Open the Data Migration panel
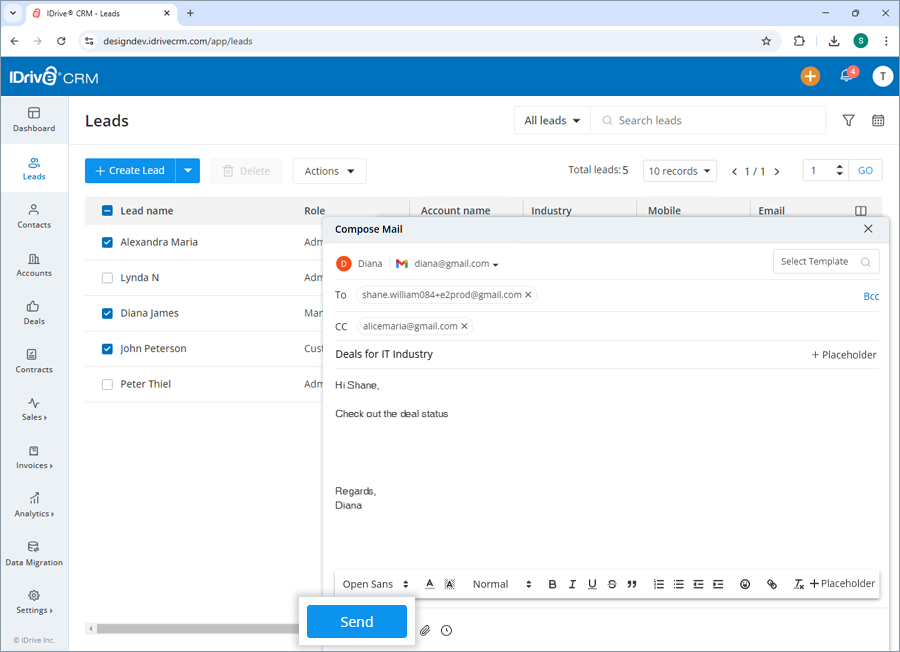Viewport: 900px width, 652px height. tap(34, 555)
